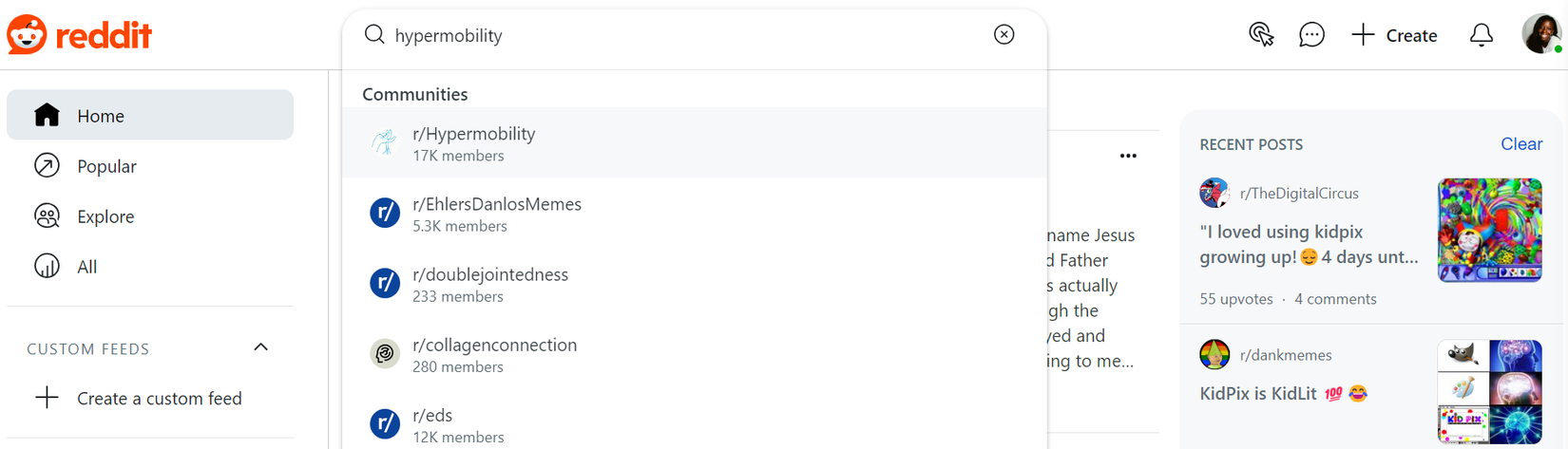Open the colorful kidpix post thumbnail

[x=1489, y=230]
